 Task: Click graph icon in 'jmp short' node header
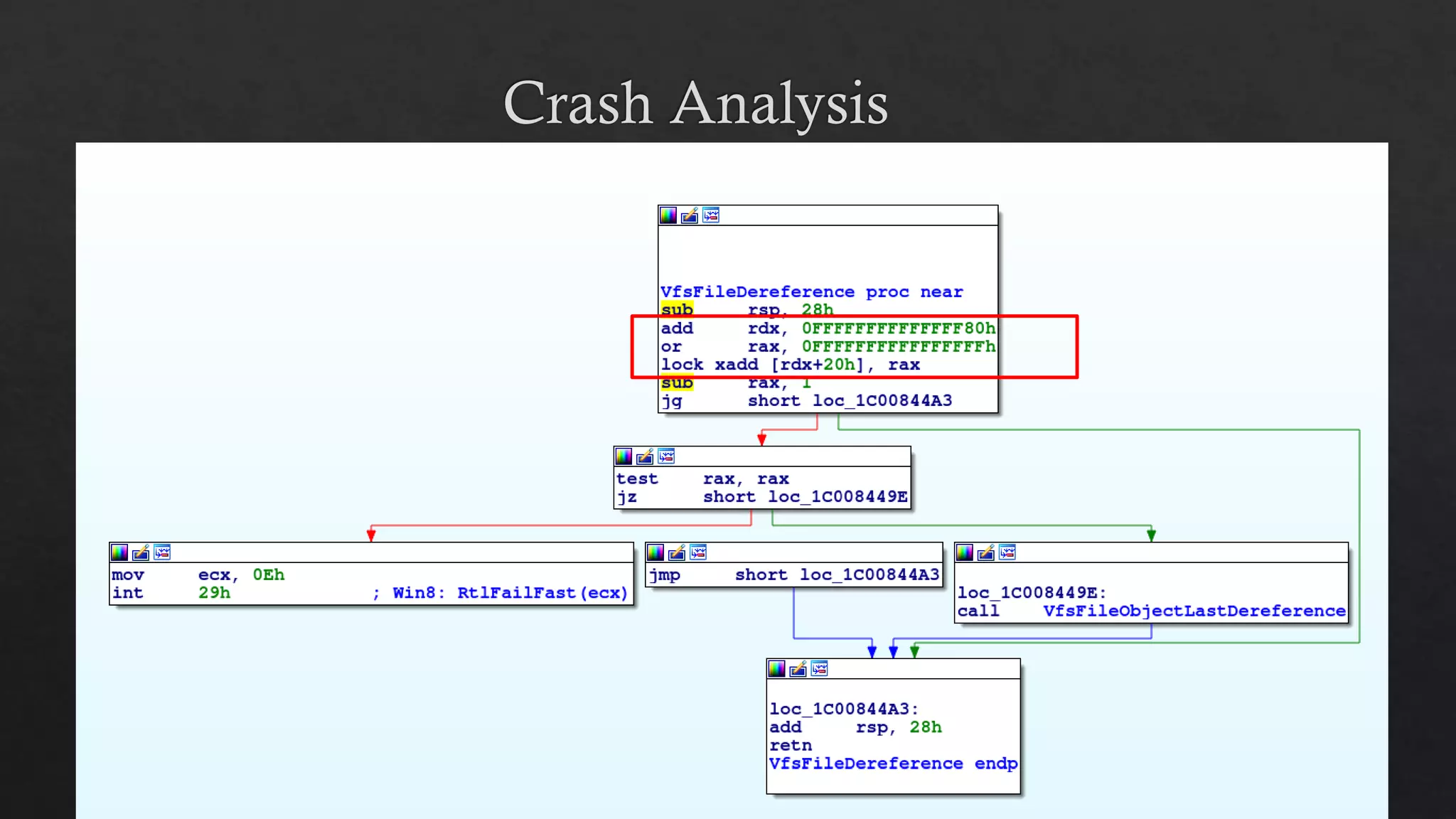(698, 552)
